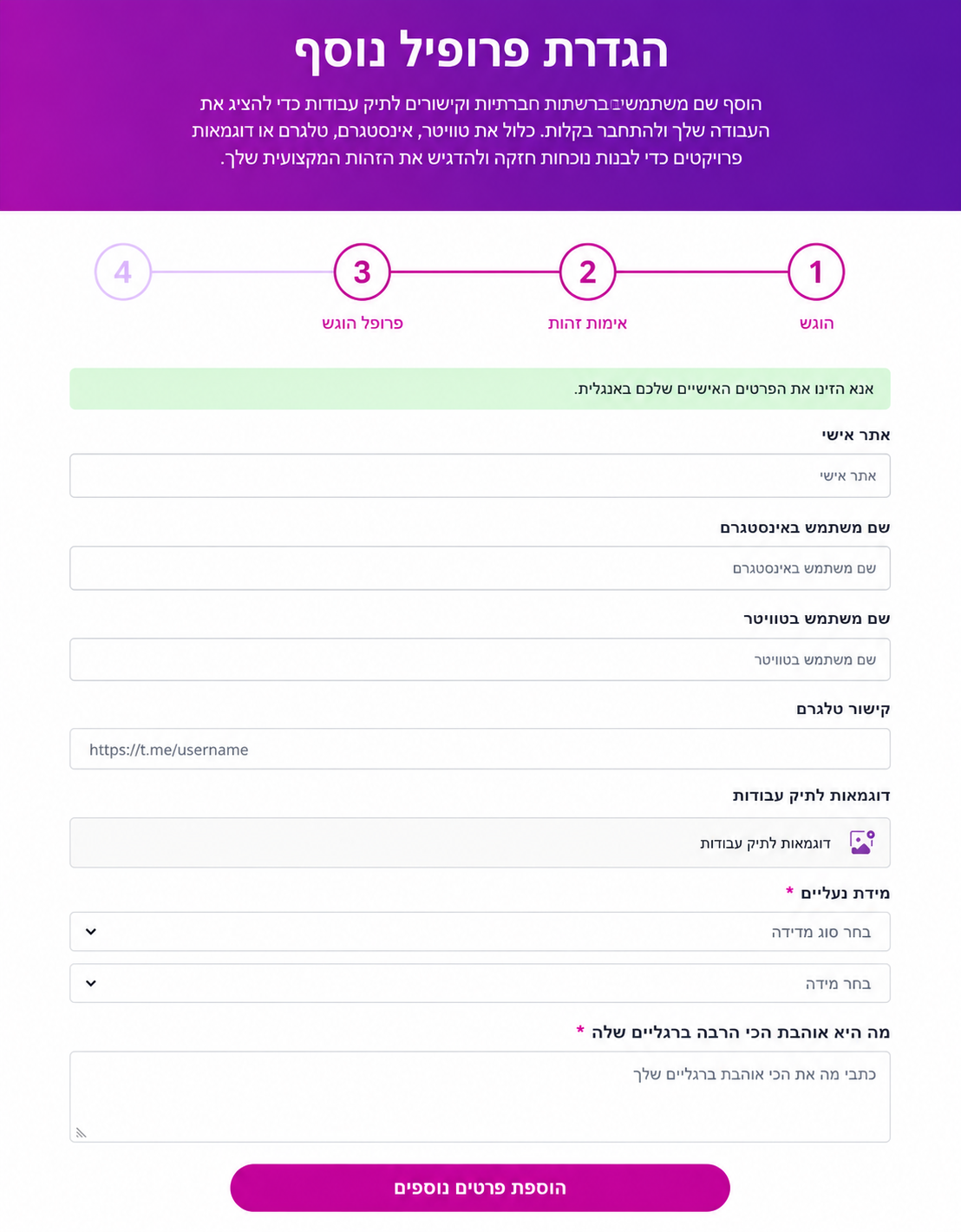Screen dimensions: 961x1232
Task: Focus the אתר אישי input field
Action: click(x=480, y=475)
